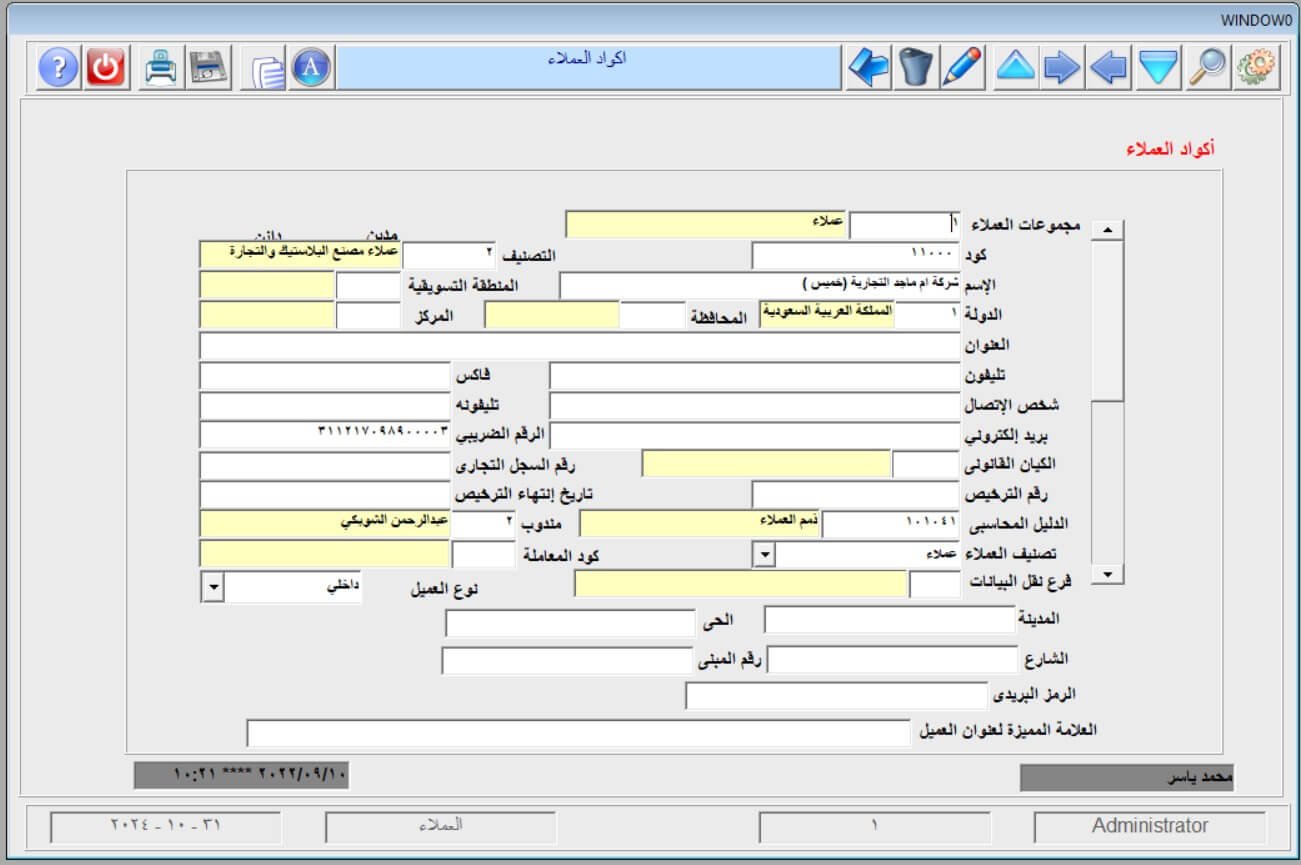Click the الرمز البريدى postal code field

click(835, 696)
